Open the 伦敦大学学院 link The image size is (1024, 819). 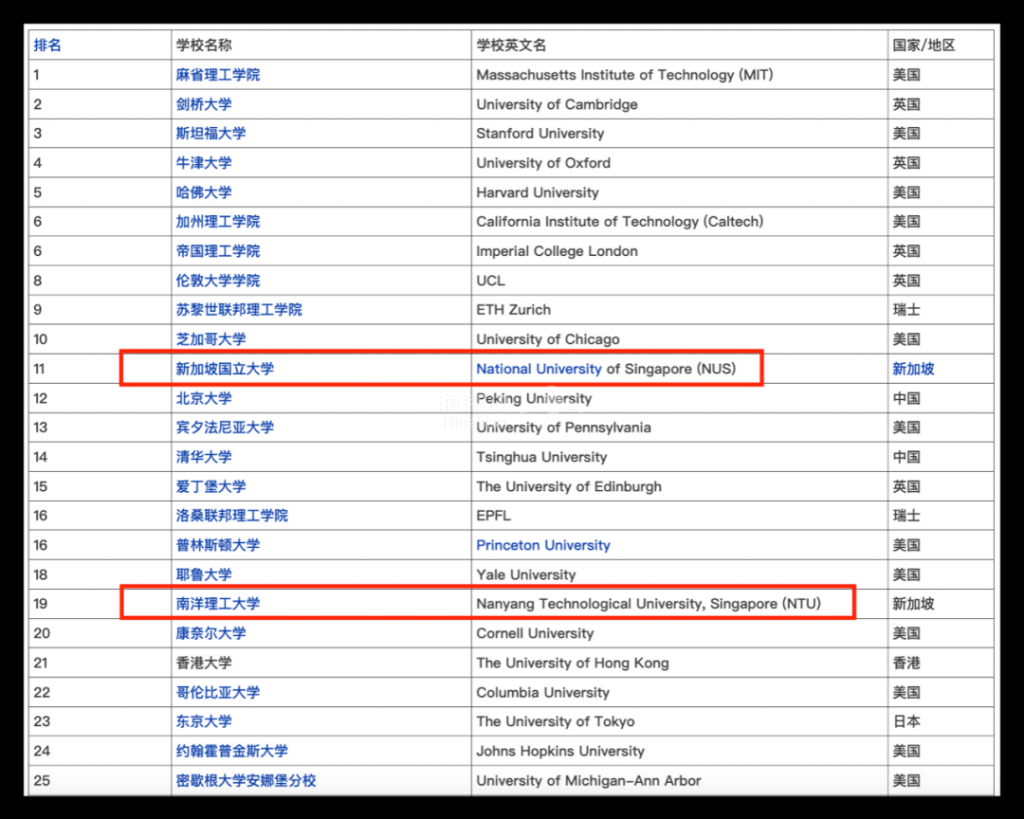pos(218,280)
